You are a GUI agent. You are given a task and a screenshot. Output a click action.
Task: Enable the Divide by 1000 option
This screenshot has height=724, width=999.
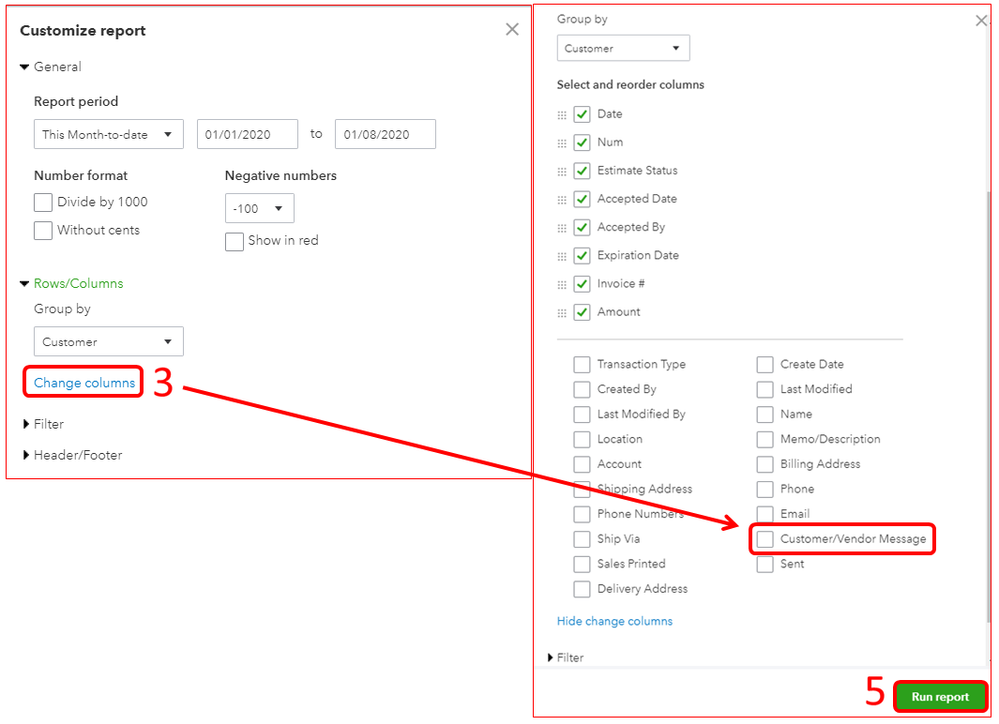41,202
